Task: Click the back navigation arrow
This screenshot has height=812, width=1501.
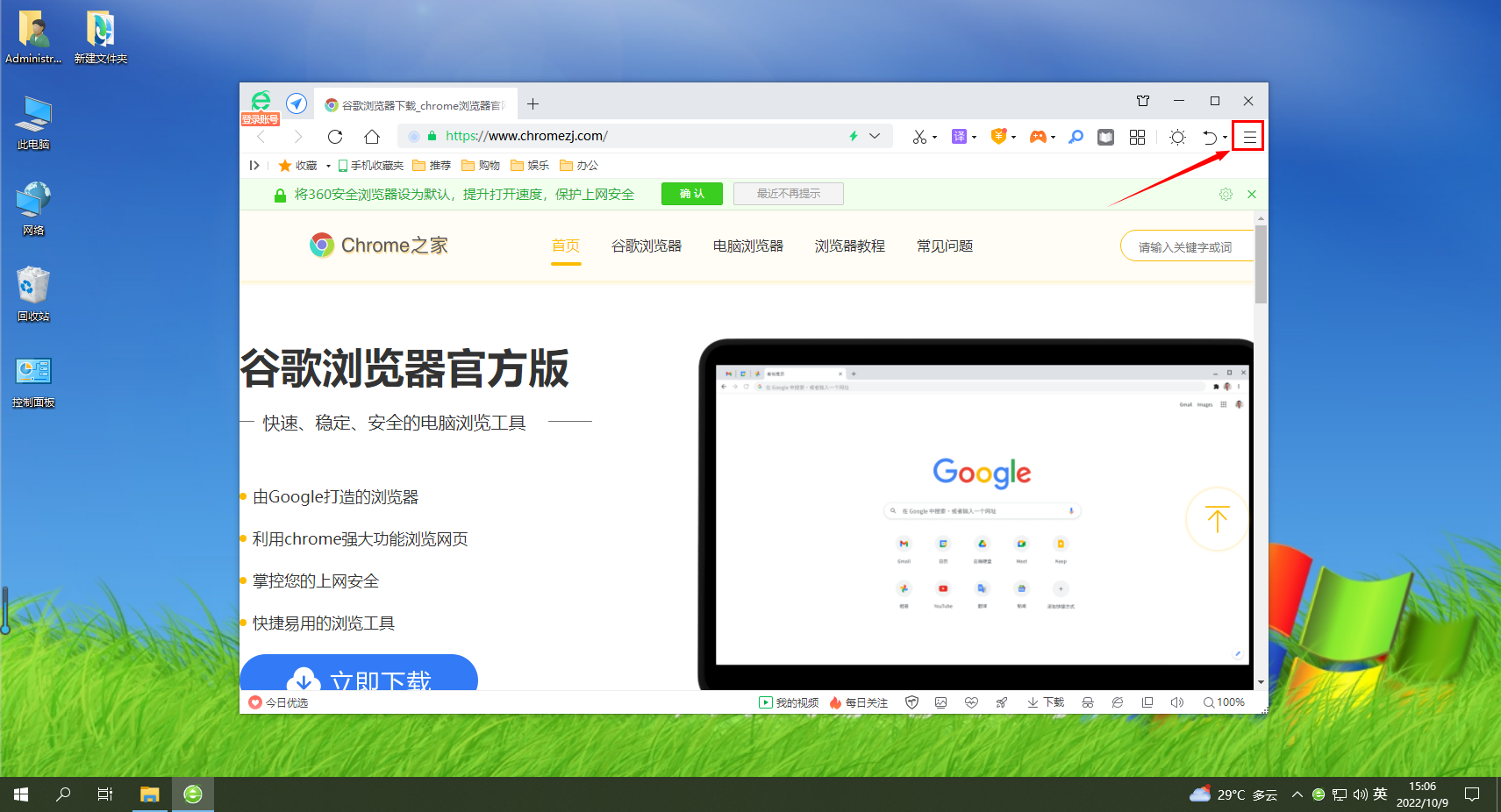Action: (261, 137)
